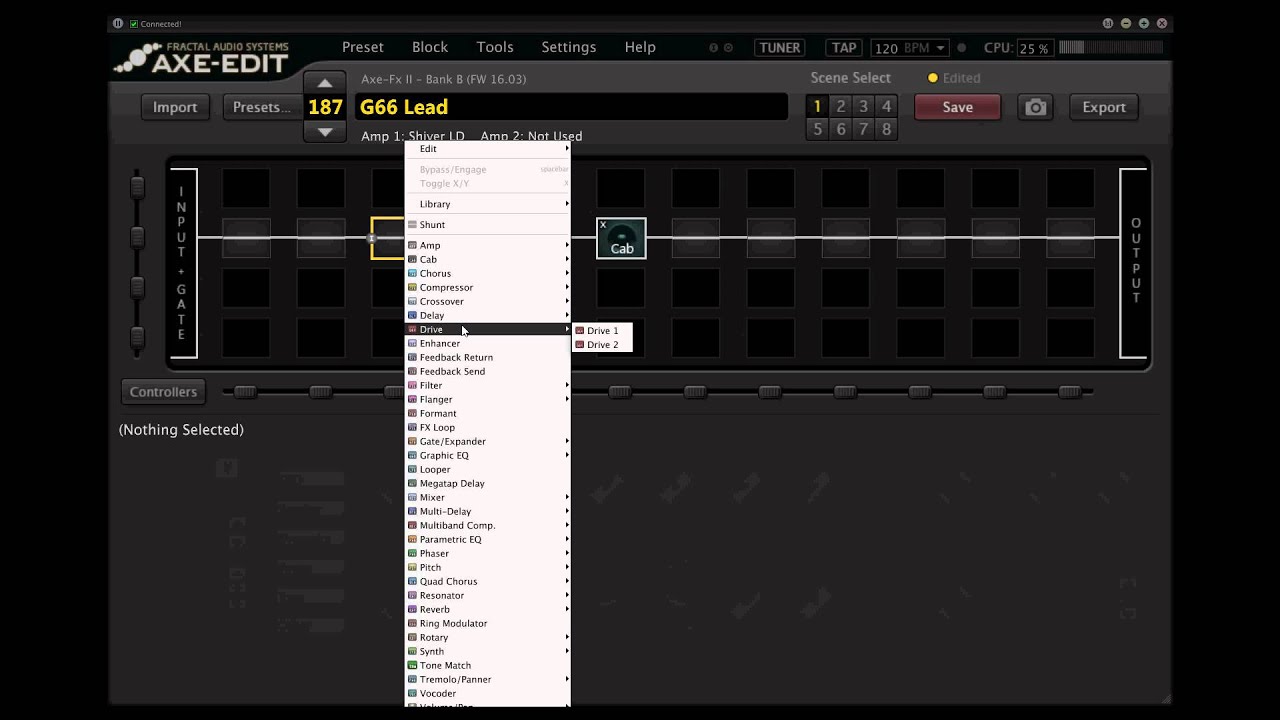The image size is (1280, 720).
Task: Insert Drive 1 from the submenu
Action: coord(602,331)
